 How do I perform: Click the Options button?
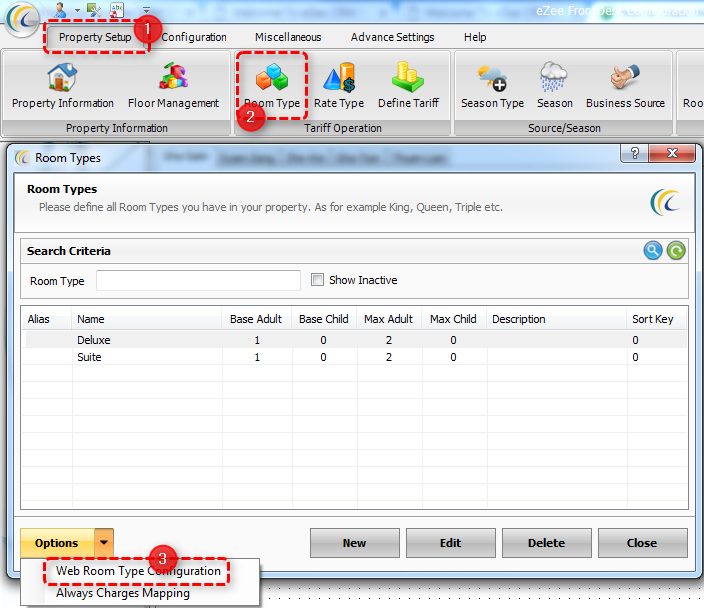tap(57, 542)
